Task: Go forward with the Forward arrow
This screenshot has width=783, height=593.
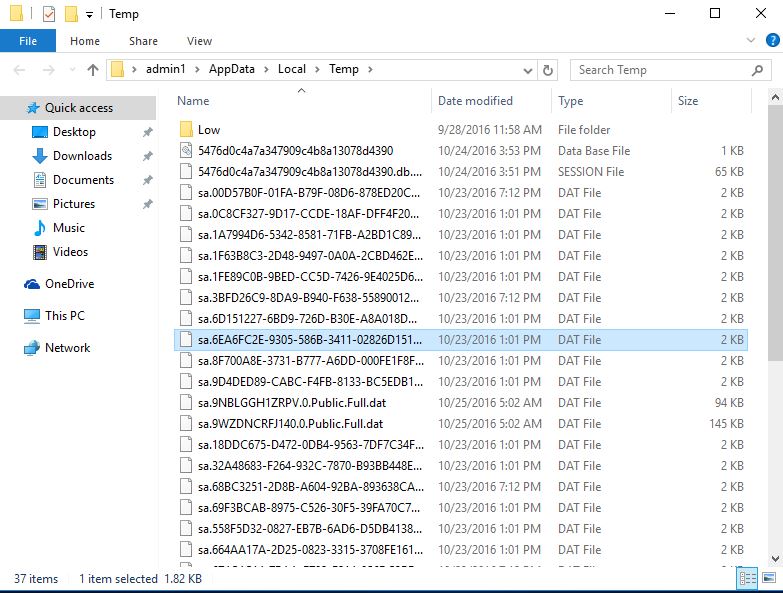Action: click(48, 70)
